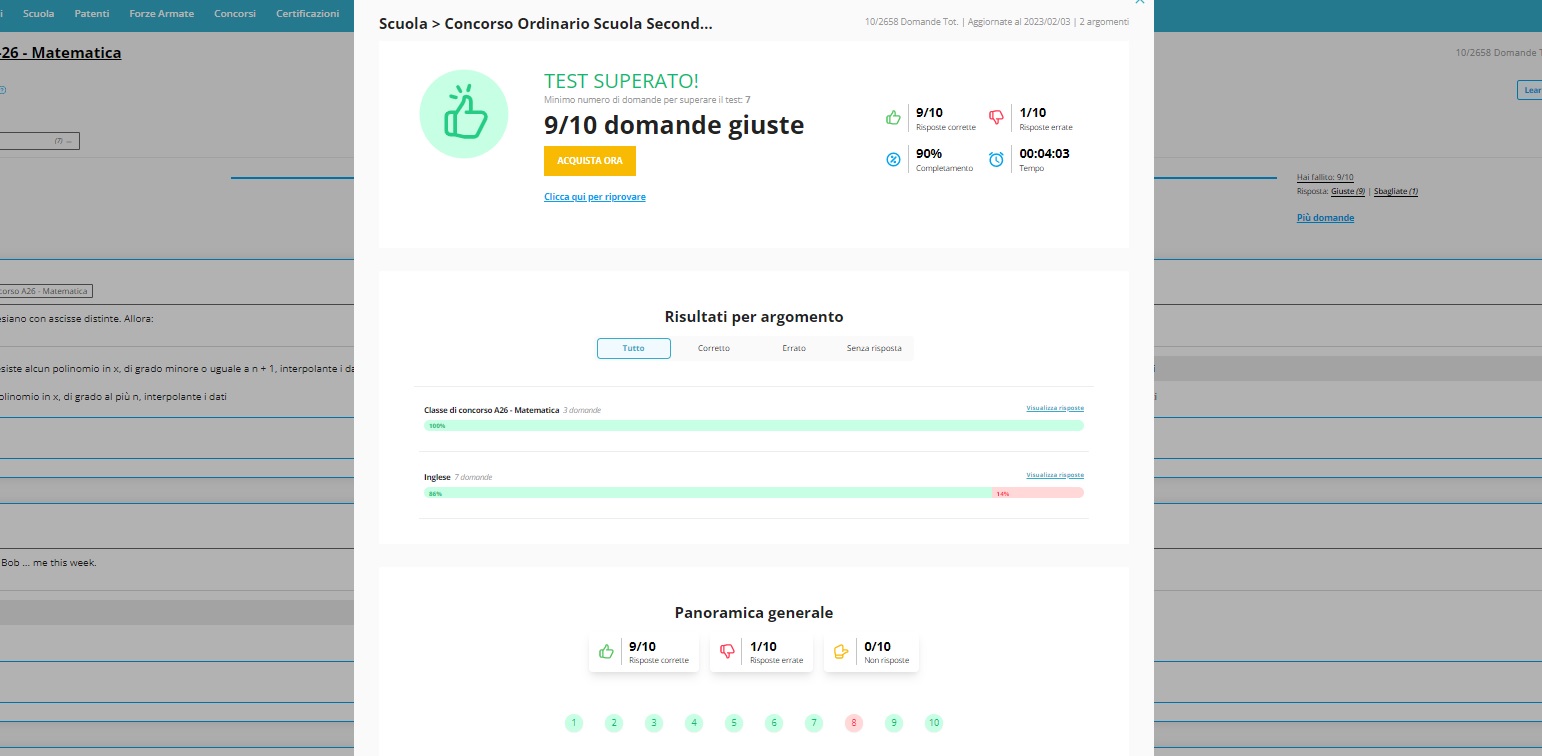
Task: Click the blue percentage Completamento icon
Action: click(893, 159)
